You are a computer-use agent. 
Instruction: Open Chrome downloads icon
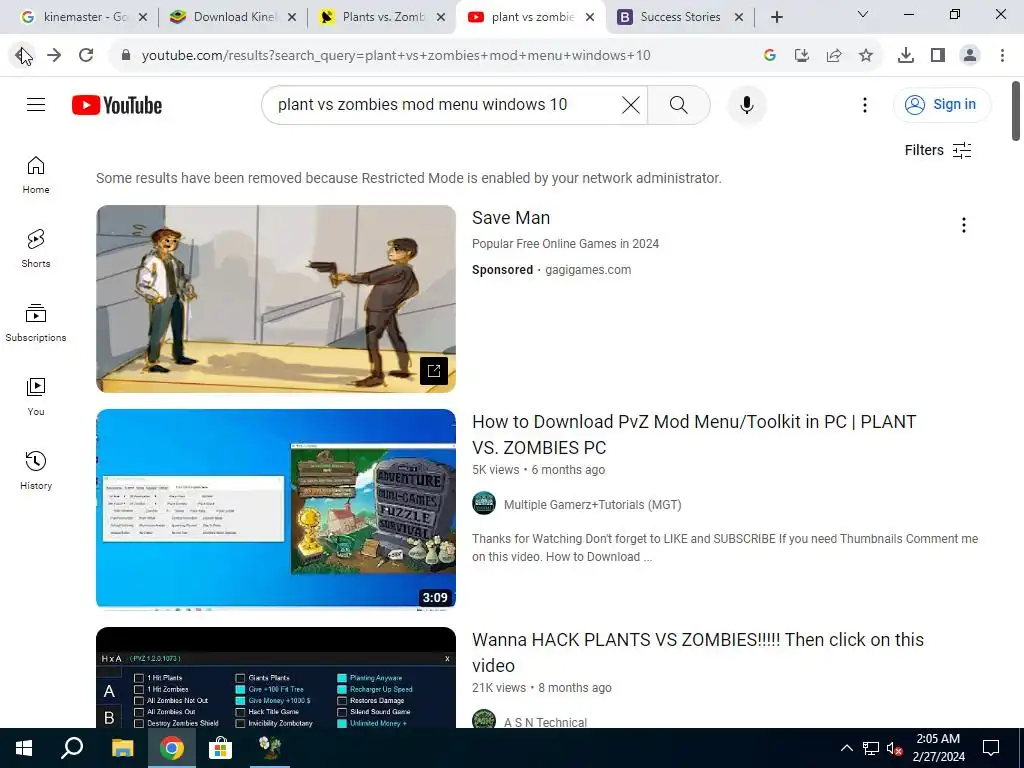906,56
